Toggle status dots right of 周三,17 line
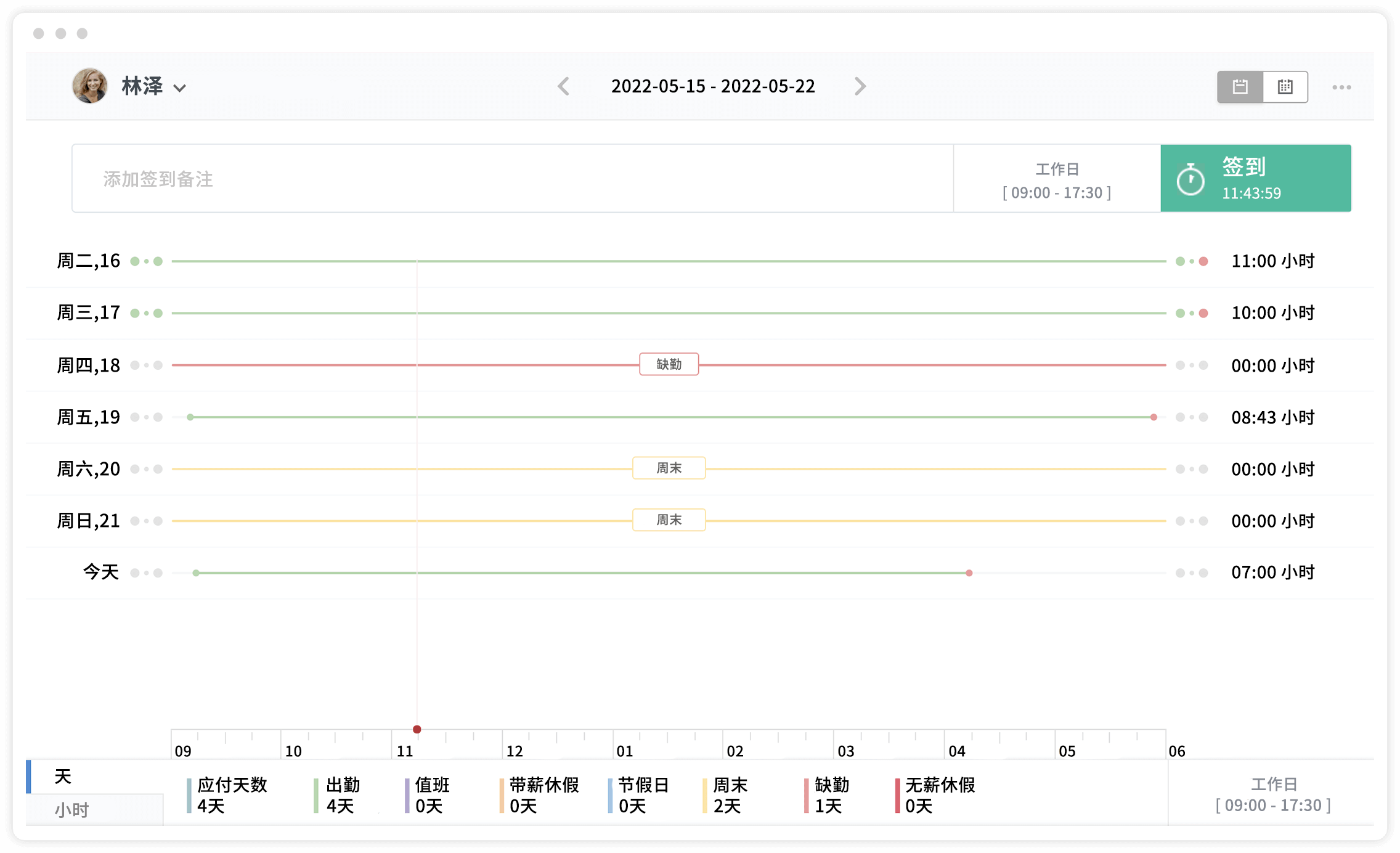Screen dimensions: 1400x853 click(x=1191, y=313)
